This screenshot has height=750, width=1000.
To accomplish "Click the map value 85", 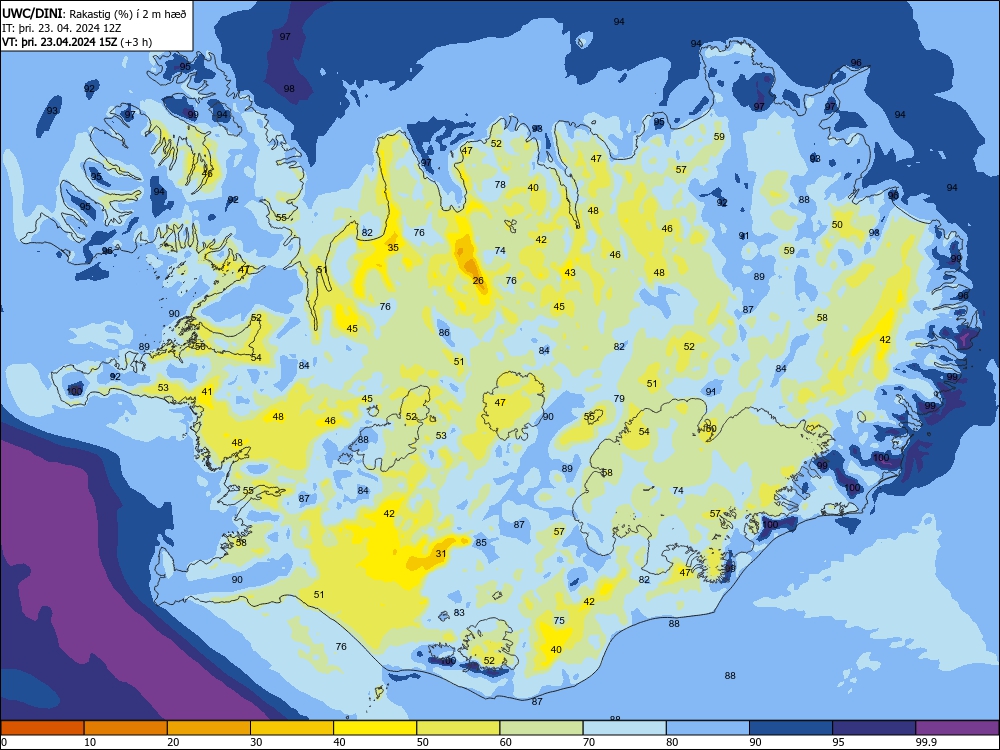I will coord(481,543).
